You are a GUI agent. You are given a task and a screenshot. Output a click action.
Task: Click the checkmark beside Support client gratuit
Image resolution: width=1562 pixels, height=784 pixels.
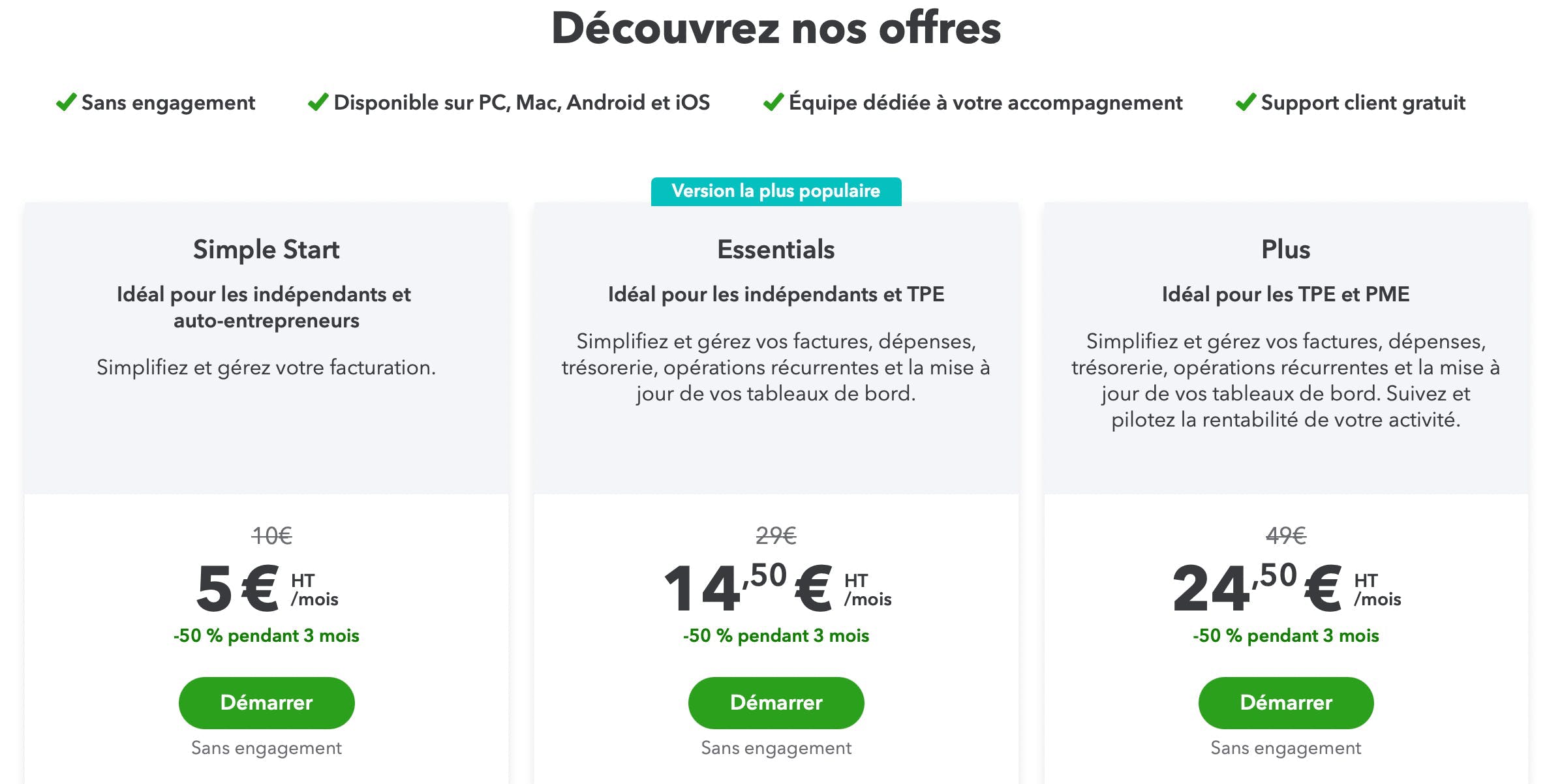1246,102
